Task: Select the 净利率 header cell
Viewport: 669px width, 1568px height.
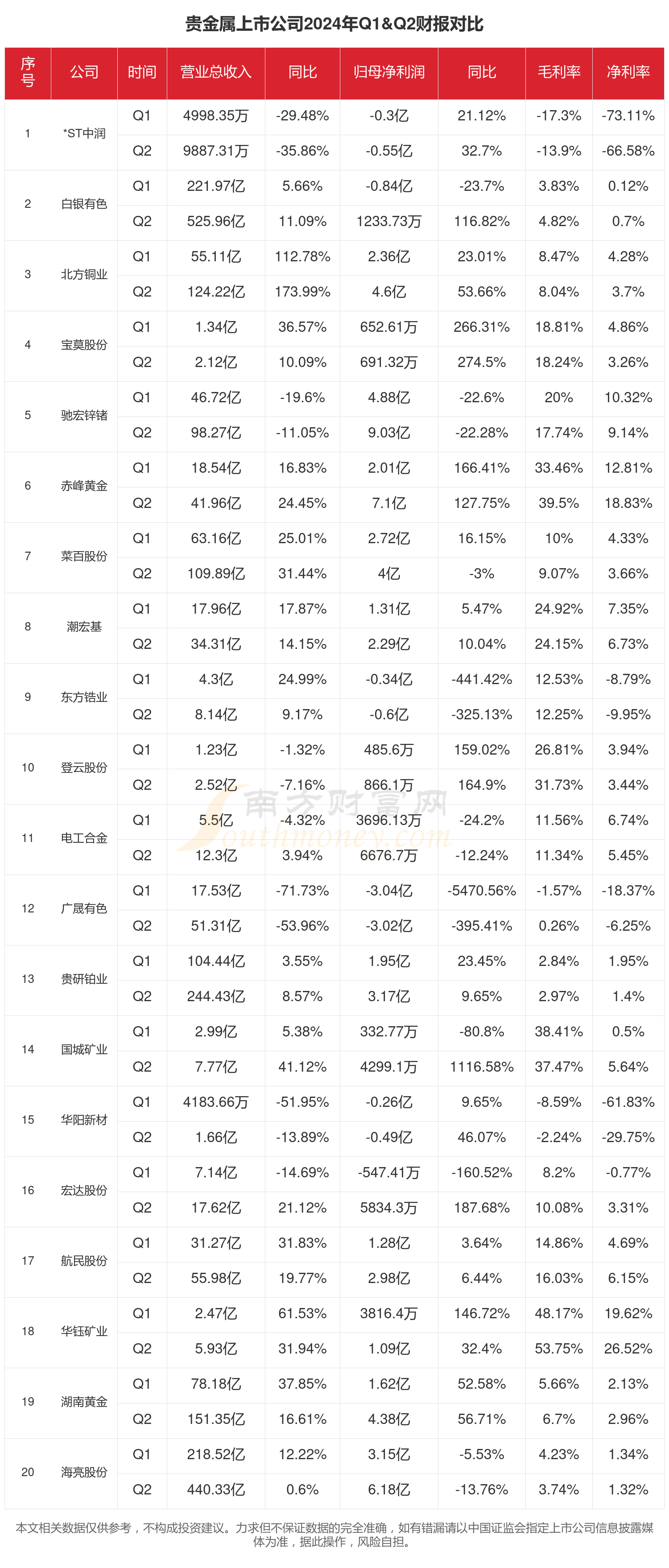Action: [628, 72]
